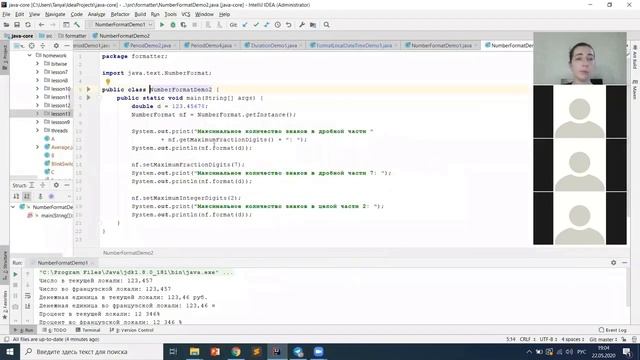Image resolution: width=640 pixels, height=360 pixels.
Task: Click the yellow intention lightbulb in the editor
Action: coord(108,82)
